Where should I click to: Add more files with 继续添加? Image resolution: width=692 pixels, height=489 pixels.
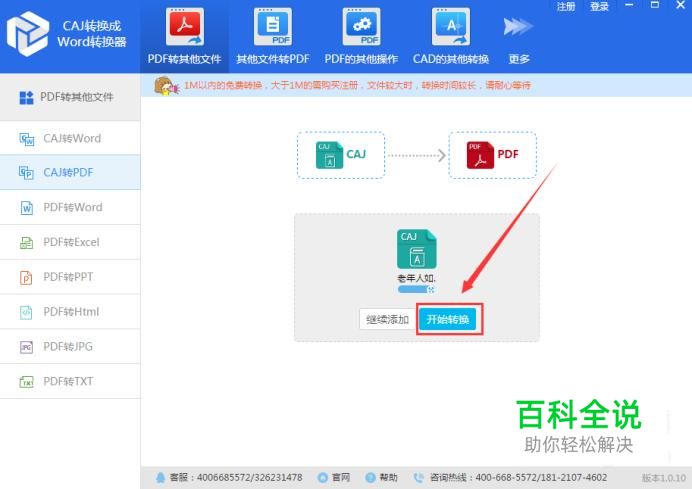[x=387, y=319]
